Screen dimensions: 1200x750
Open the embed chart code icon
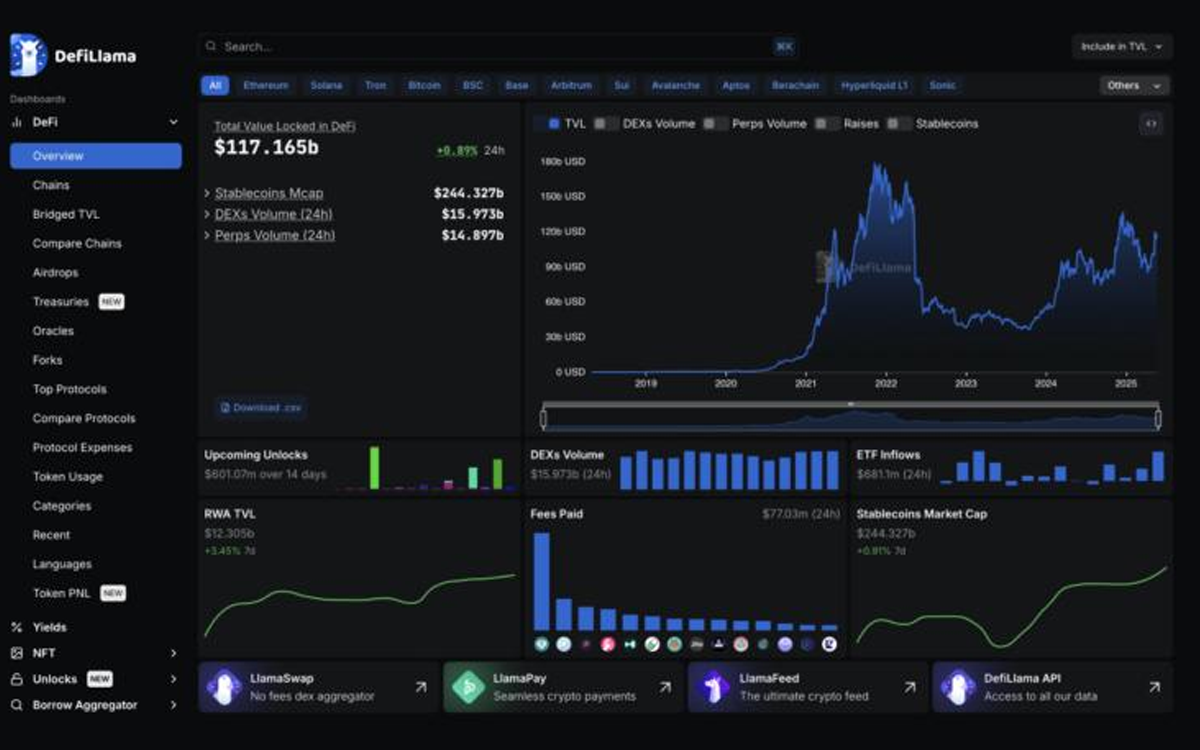tap(1151, 124)
